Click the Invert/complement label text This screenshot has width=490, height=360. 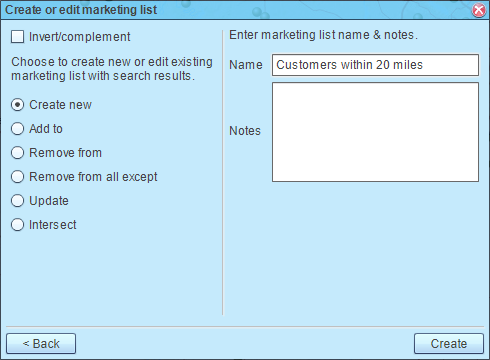click(x=79, y=37)
